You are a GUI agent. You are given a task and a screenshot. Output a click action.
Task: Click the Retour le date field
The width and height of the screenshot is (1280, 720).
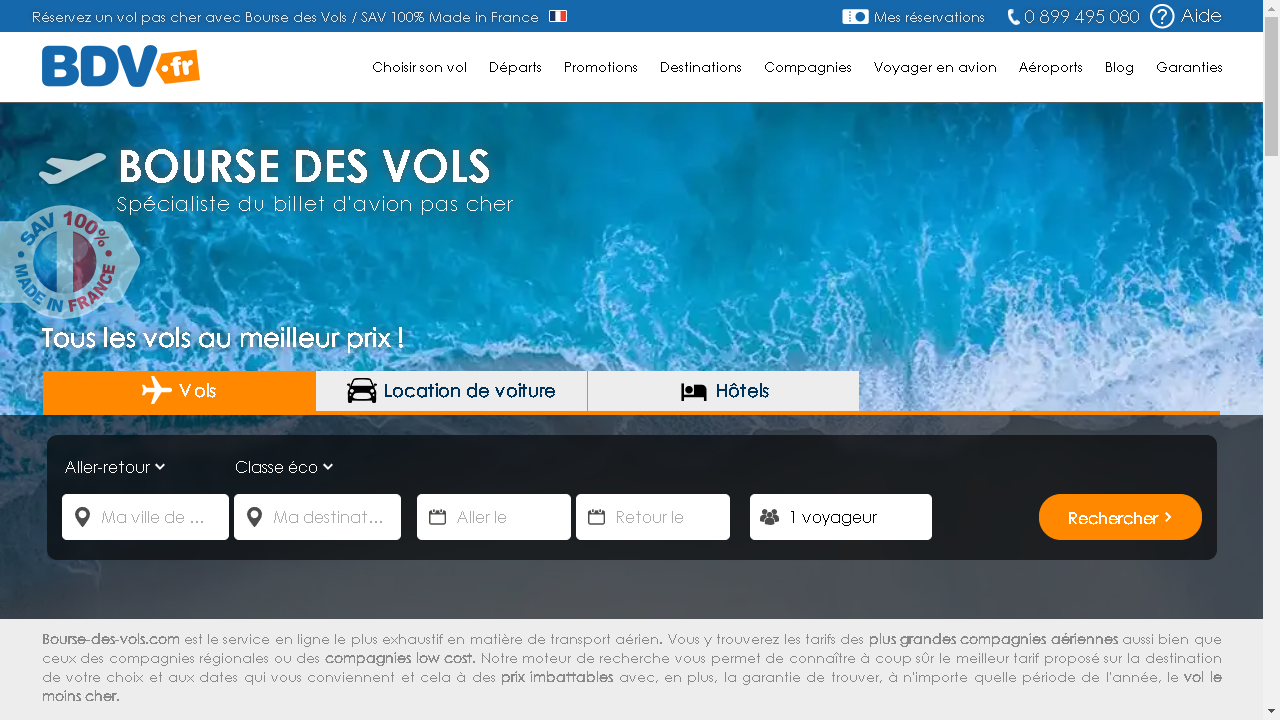click(653, 517)
